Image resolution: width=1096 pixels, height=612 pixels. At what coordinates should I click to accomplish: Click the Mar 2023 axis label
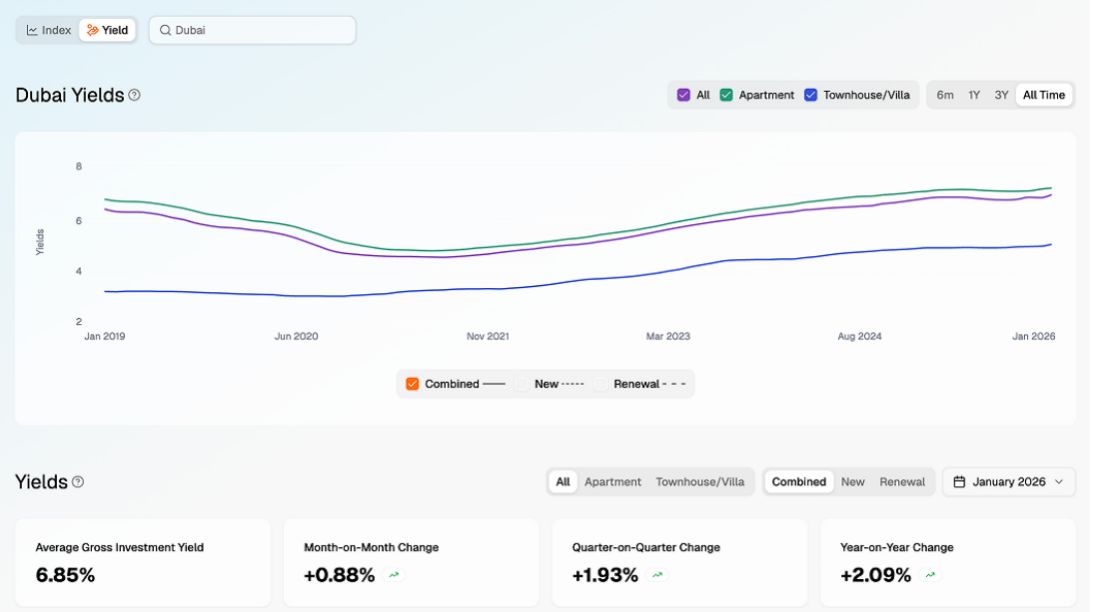coord(668,336)
